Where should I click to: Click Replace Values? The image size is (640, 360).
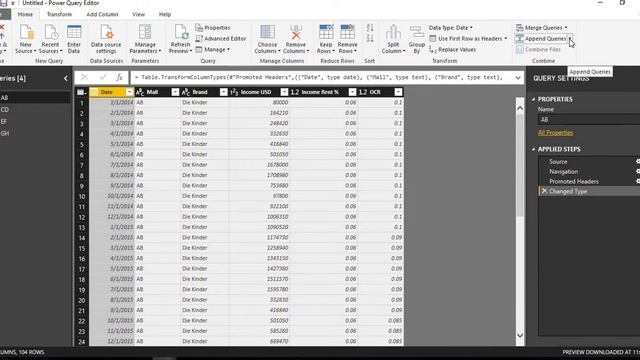(x=453, y=49)
